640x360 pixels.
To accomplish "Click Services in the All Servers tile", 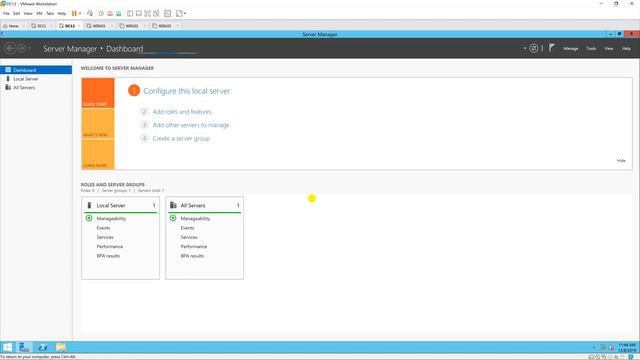I will click(x=189, y=237).
